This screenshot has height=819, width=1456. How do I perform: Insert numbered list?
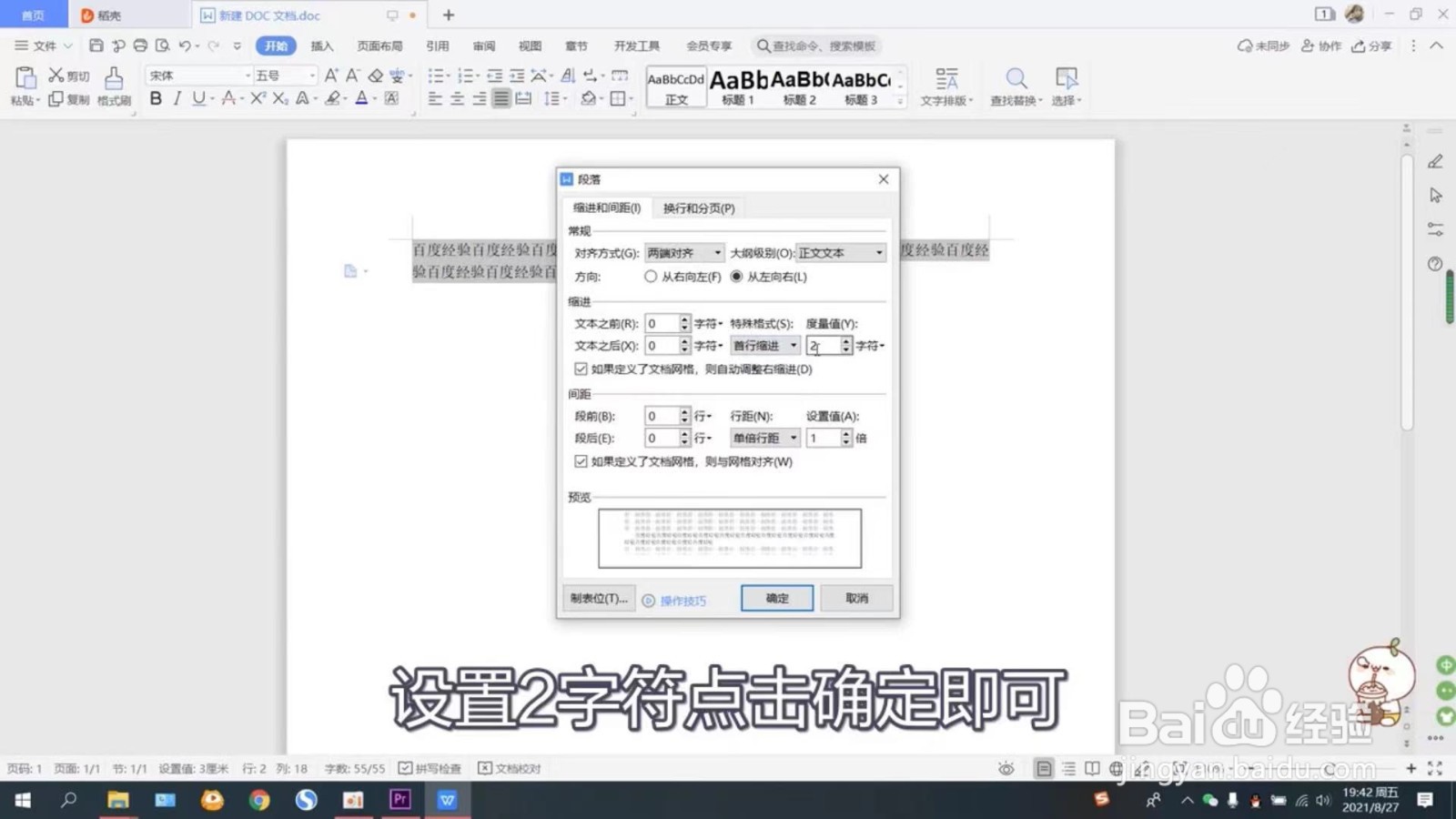click(x=465, y=76)
